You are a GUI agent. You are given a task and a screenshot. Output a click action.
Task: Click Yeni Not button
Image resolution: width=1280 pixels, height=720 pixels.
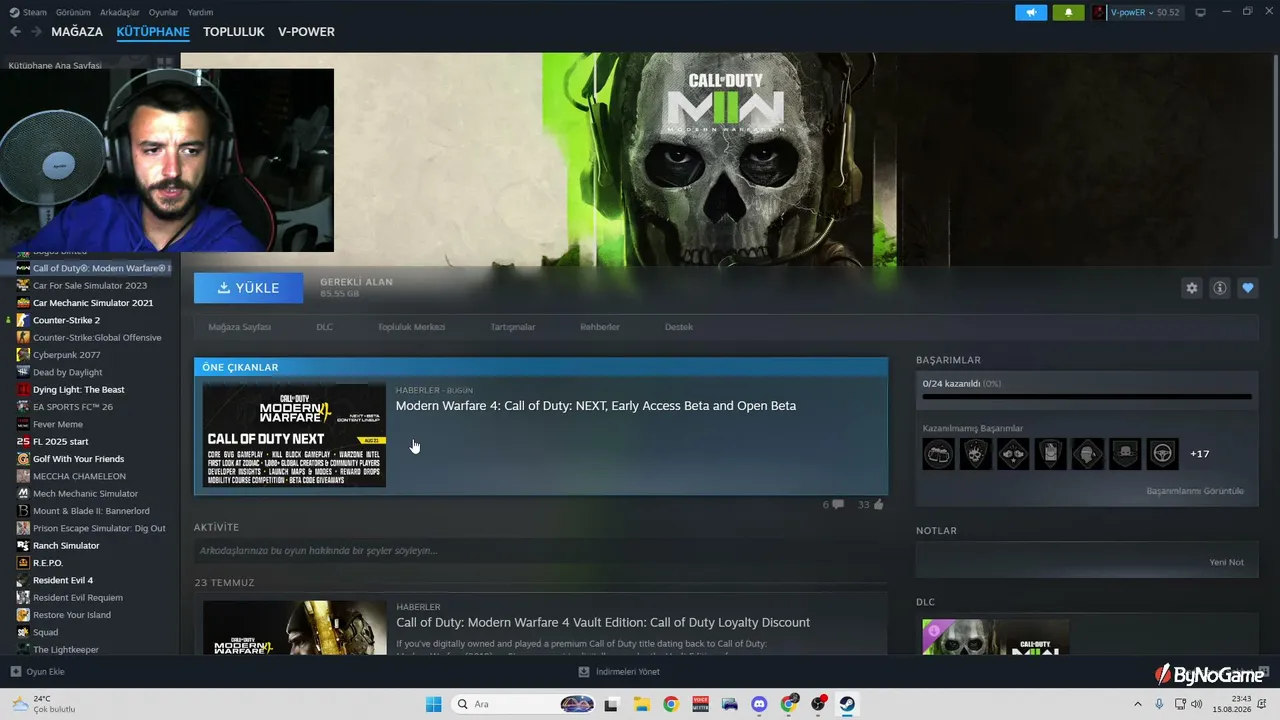[1227, 562]
